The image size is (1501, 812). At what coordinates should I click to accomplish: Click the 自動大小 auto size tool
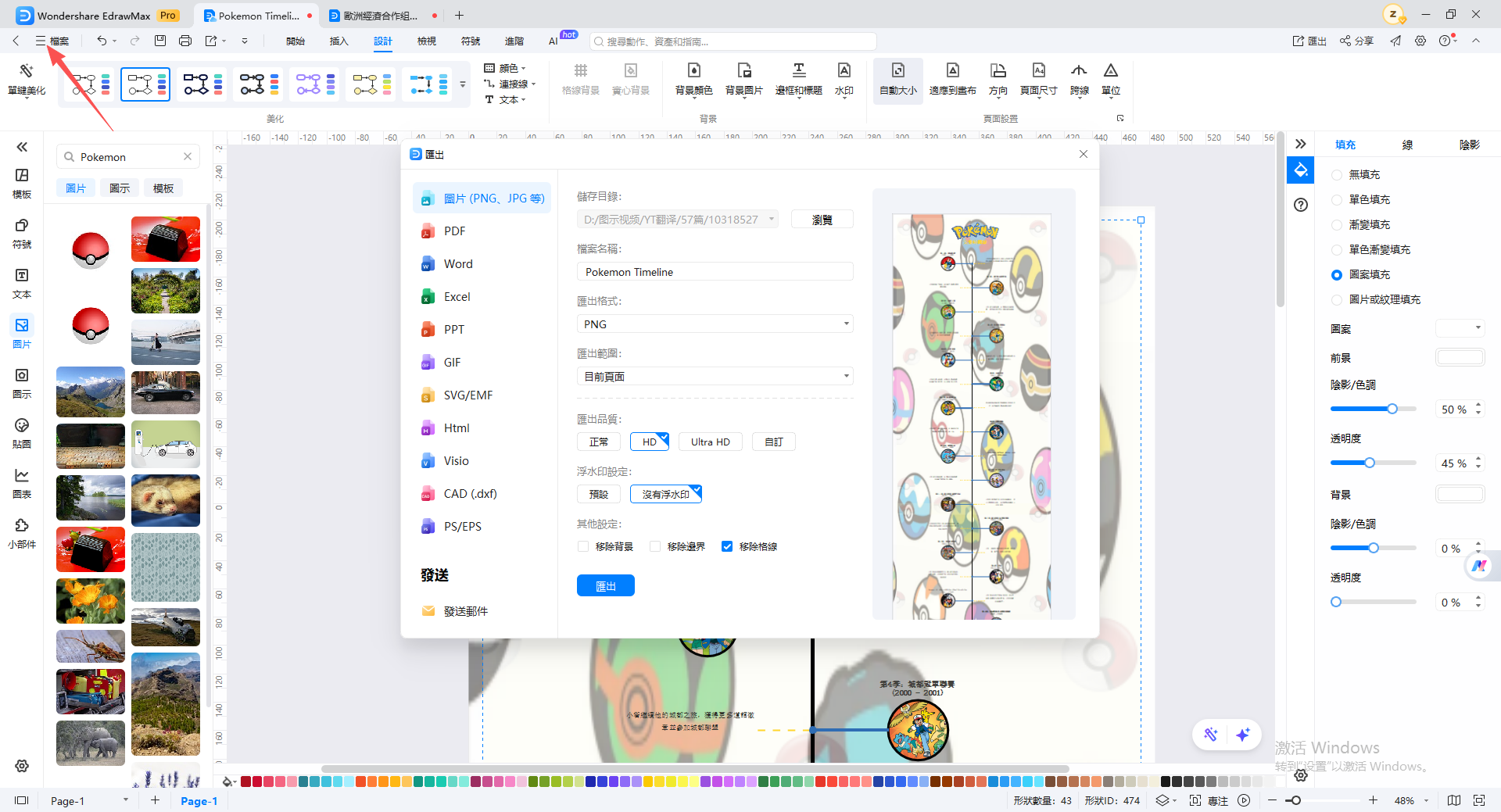(898, 80)
